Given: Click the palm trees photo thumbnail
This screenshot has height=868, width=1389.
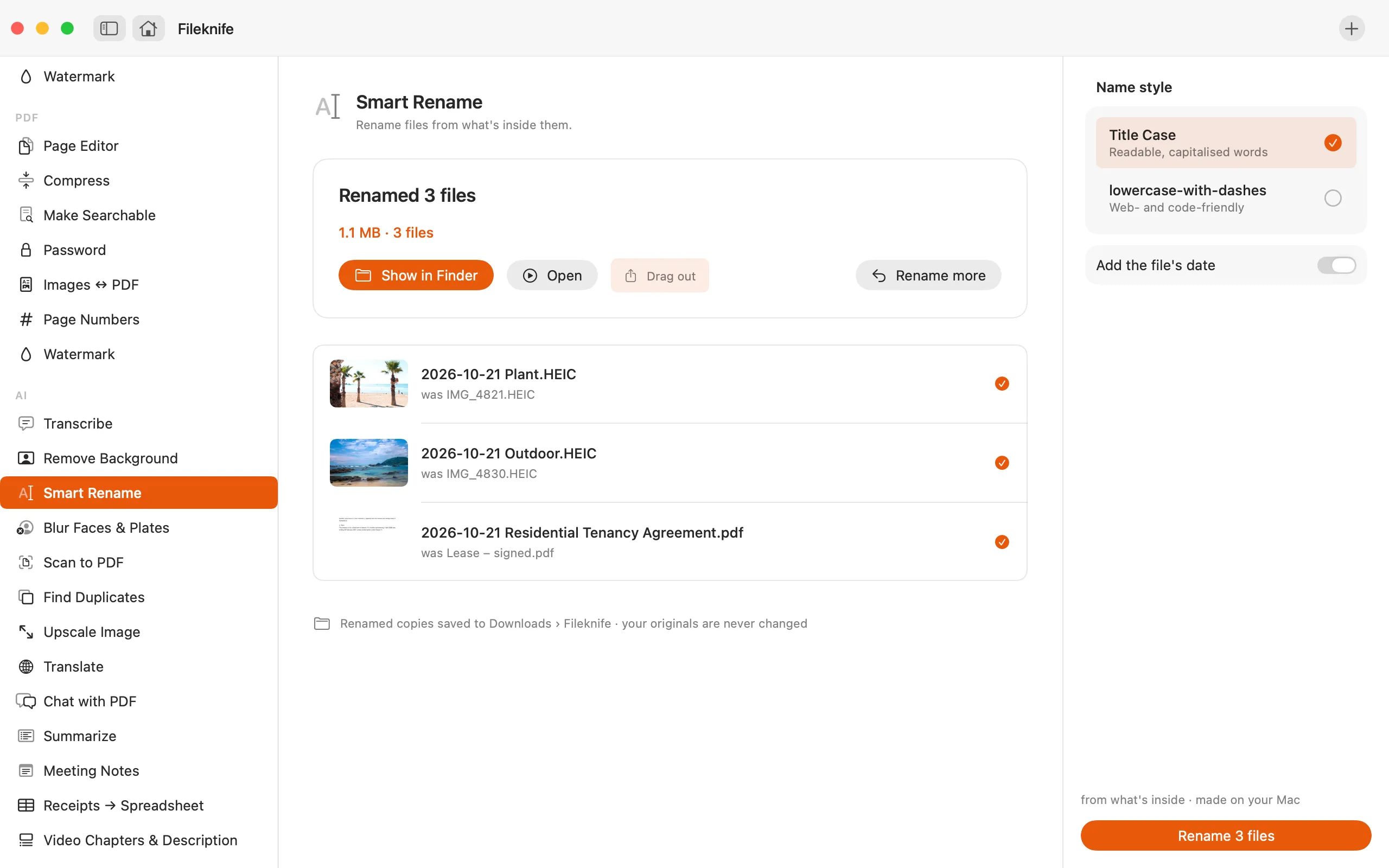Looking at the screenshot, I should click(x=368, y=384).
